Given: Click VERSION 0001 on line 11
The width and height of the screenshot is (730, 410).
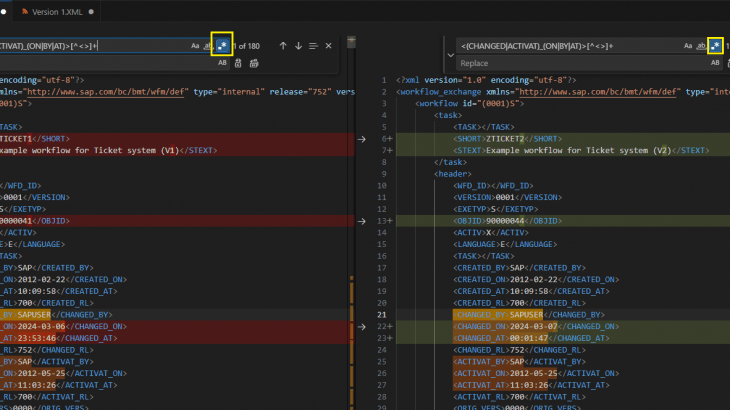Looking at the screenshot, I should click(507, 197).
